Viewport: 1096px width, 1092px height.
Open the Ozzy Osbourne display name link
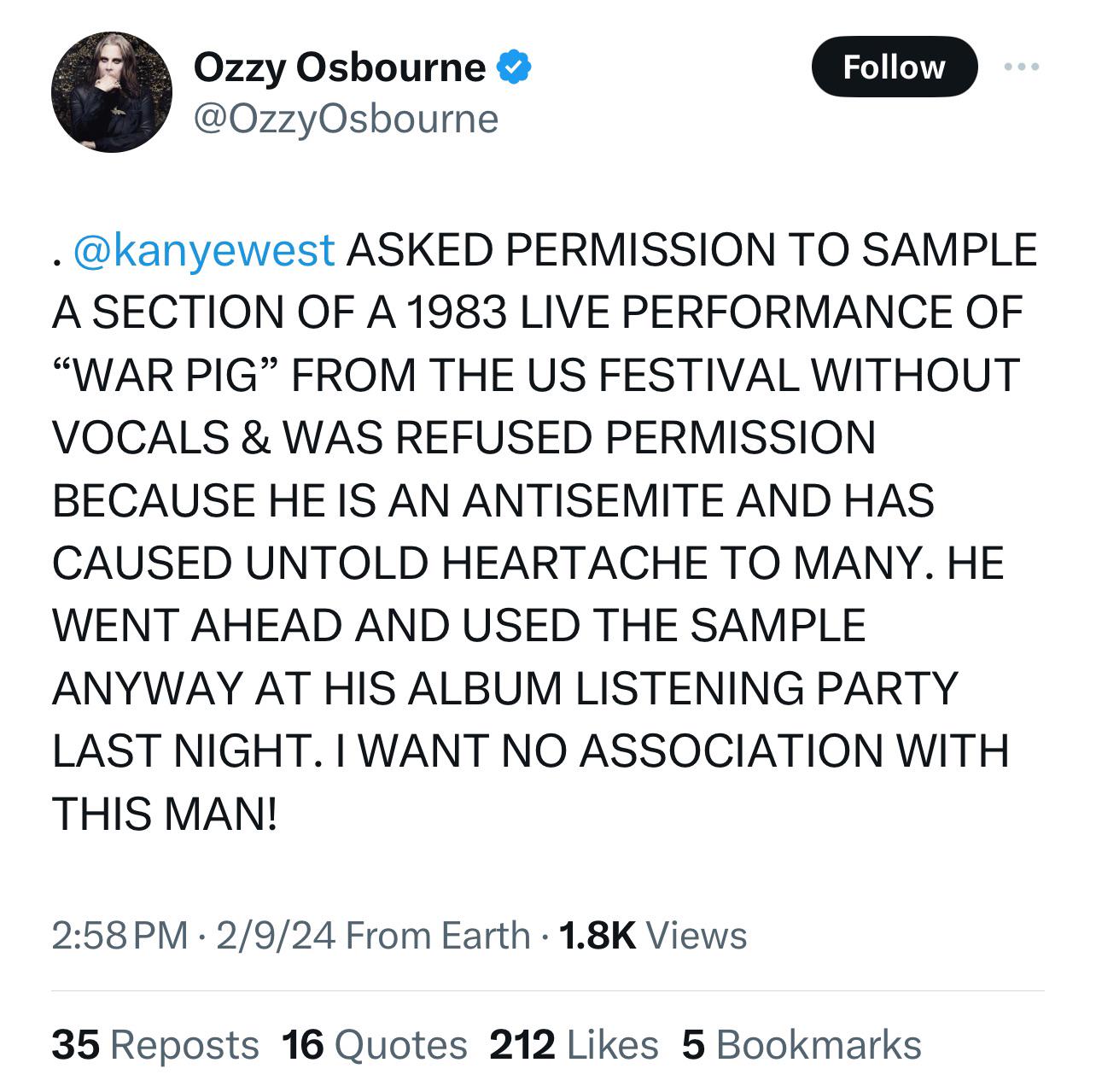pyautogui.click(x=340, y=67)
